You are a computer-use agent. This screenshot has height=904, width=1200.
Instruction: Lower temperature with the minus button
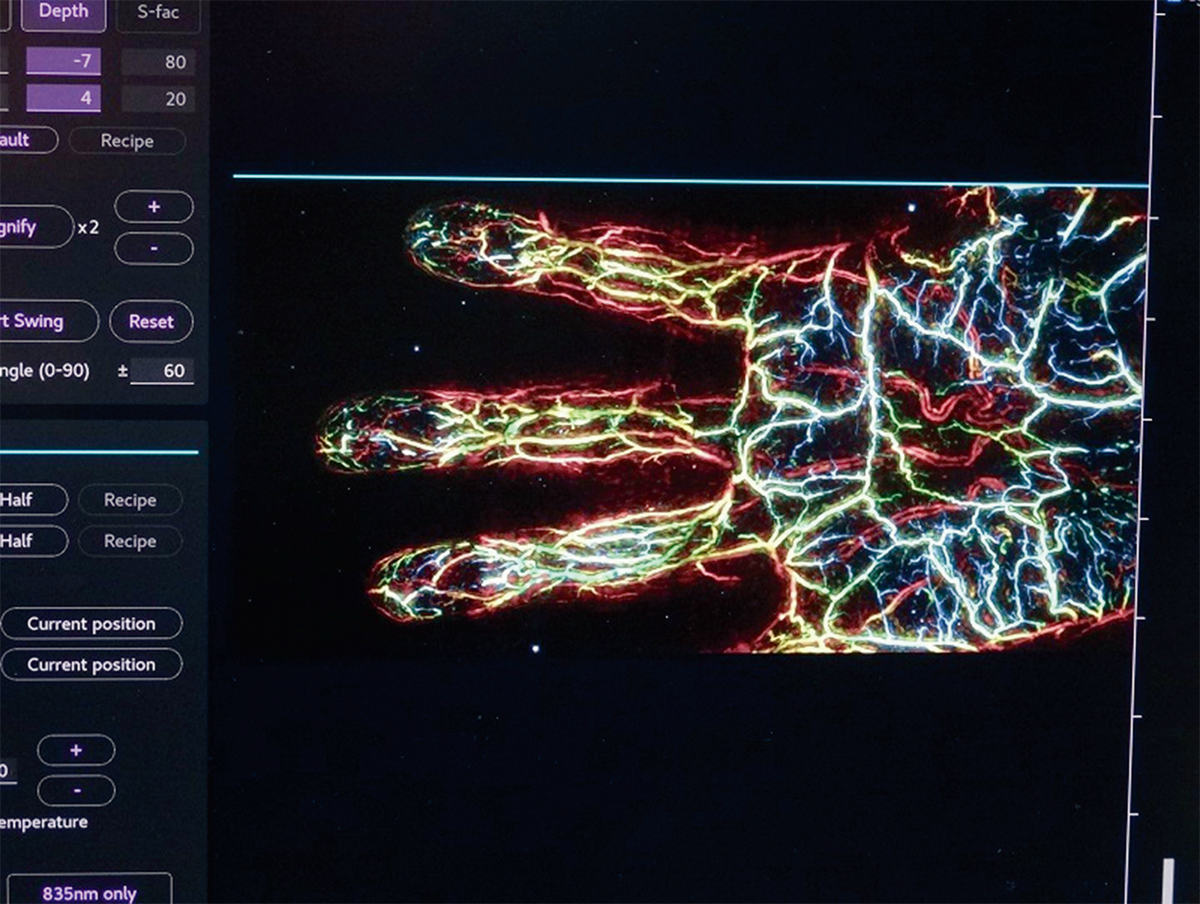(76, 790)
